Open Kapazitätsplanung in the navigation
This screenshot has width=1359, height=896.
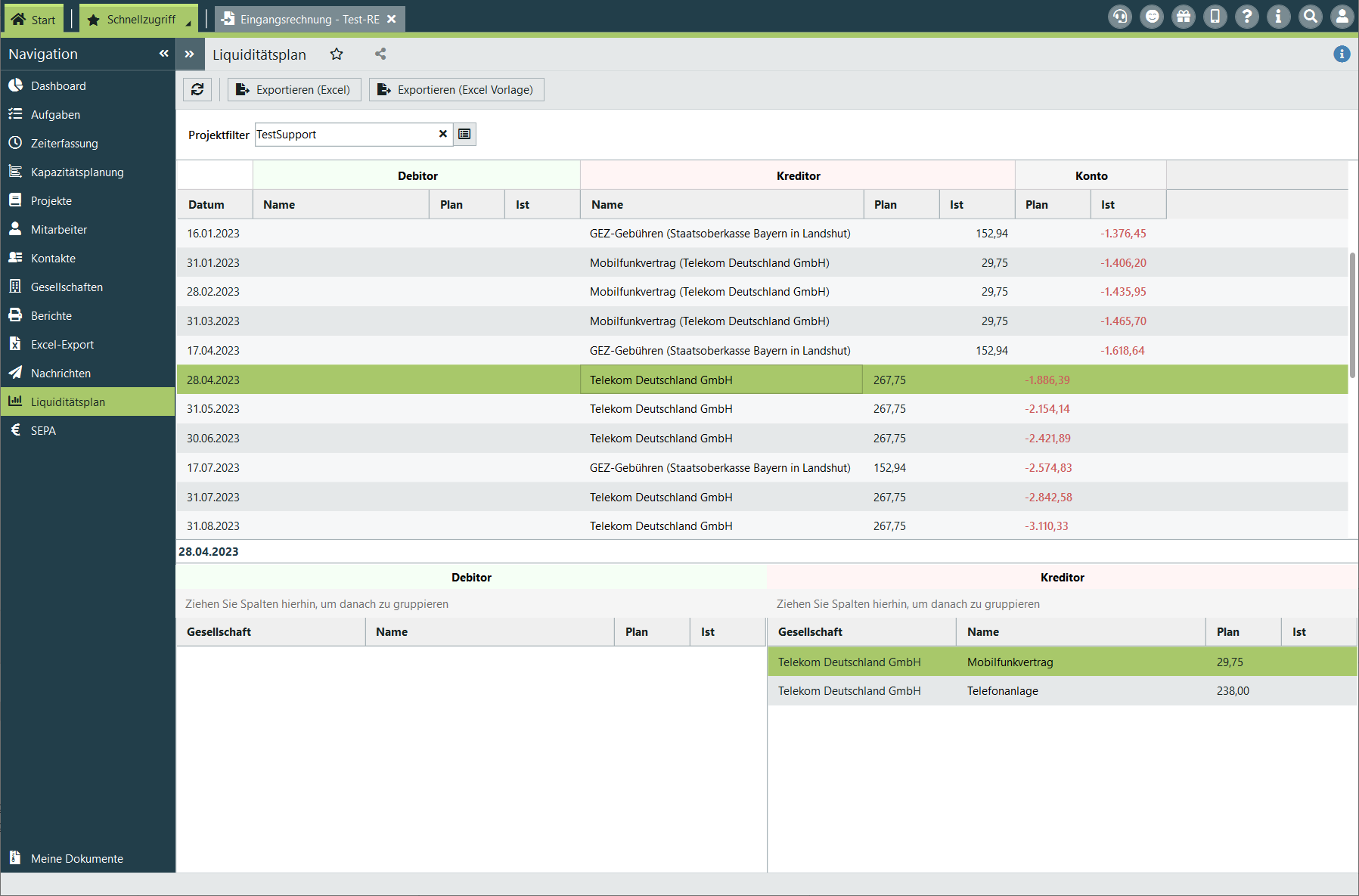tap(77, 172)
